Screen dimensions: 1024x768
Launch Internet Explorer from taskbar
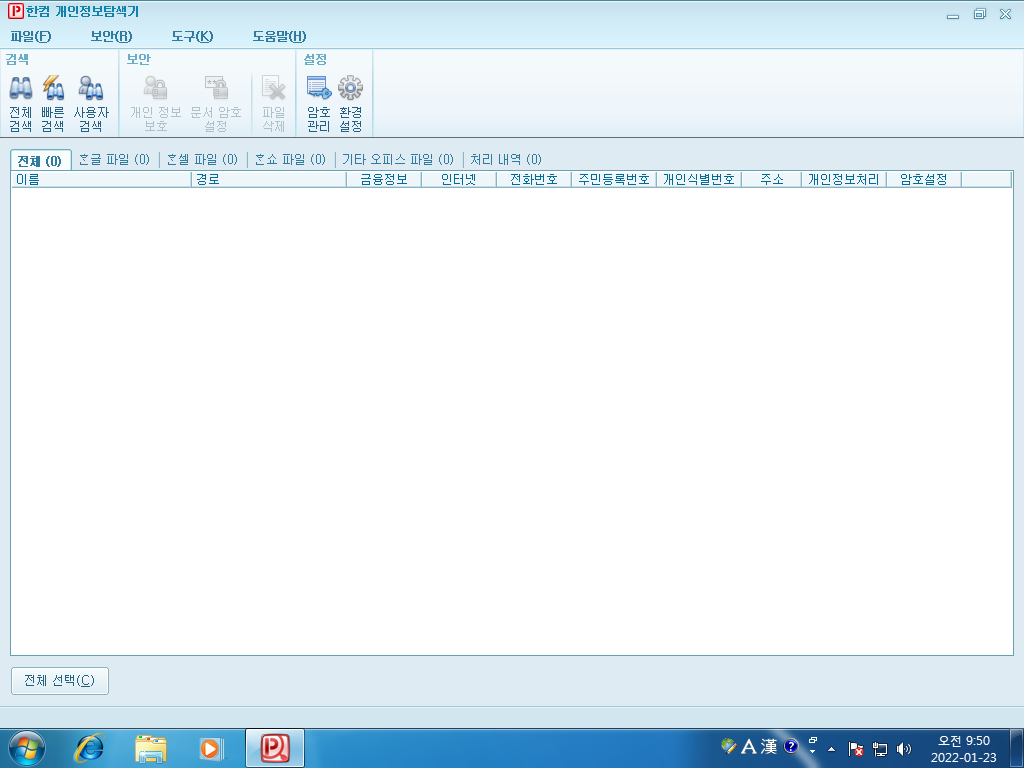(x=89, y=748)
